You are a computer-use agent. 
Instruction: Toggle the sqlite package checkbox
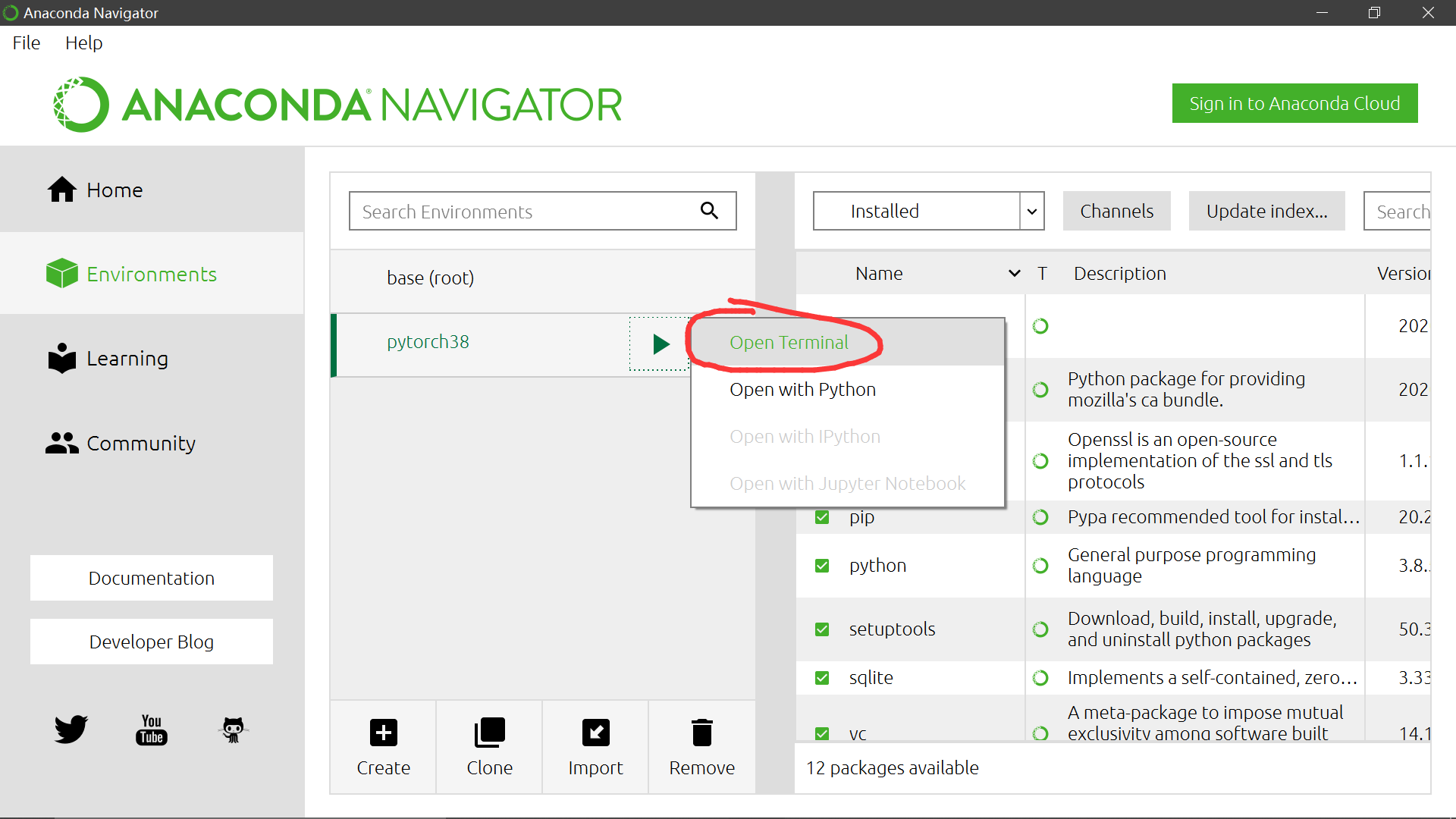tap(822, 678)
